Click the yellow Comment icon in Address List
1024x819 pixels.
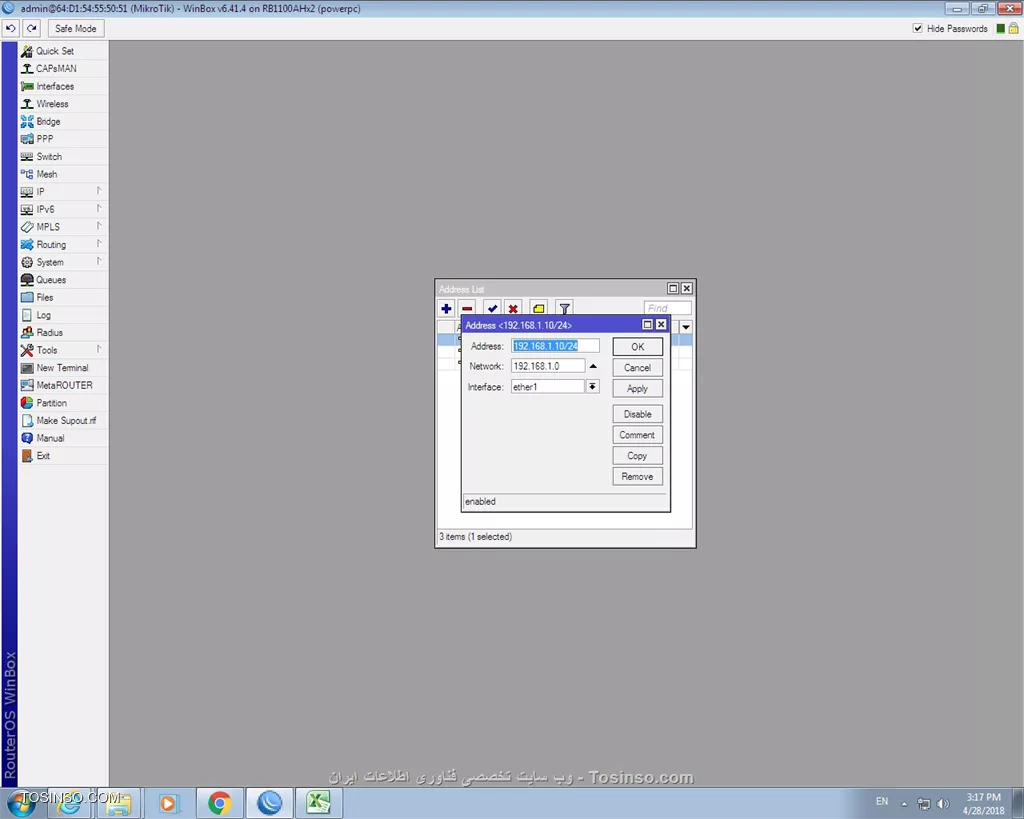539,308
